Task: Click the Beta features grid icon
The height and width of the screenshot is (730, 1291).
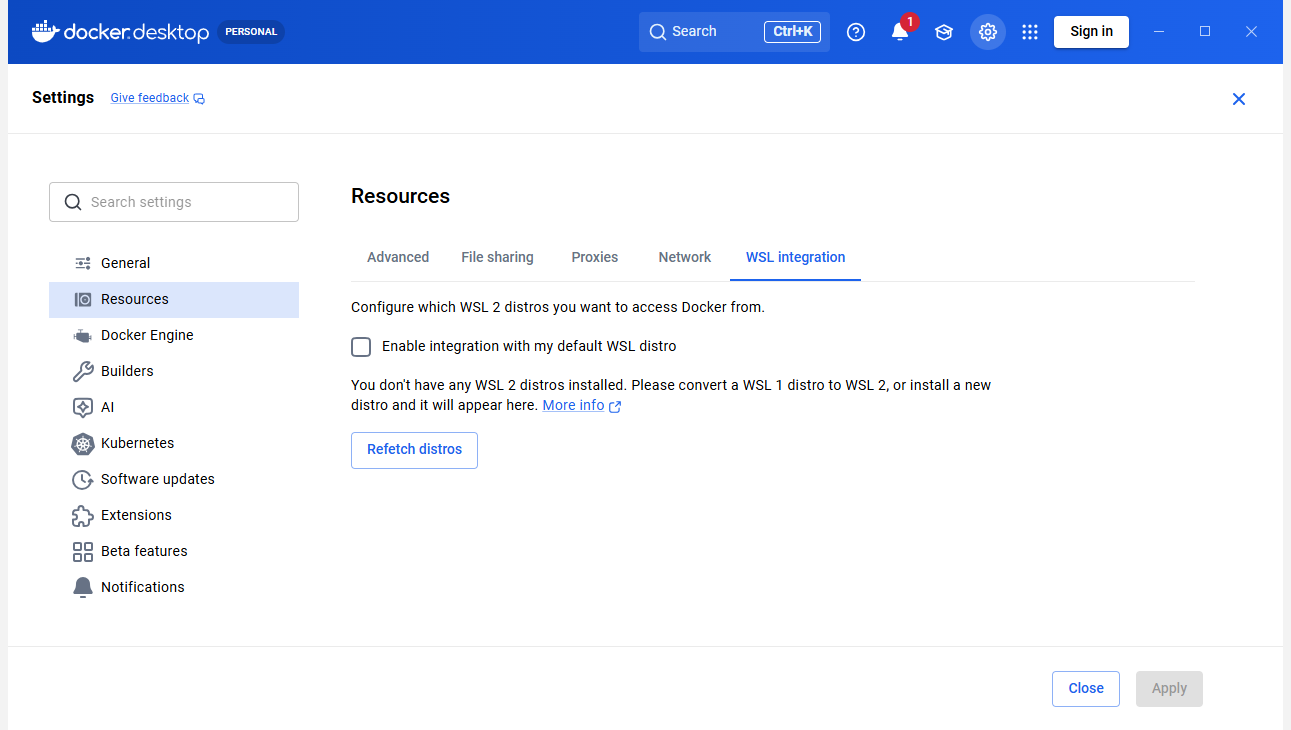Action: click(83, 551)
